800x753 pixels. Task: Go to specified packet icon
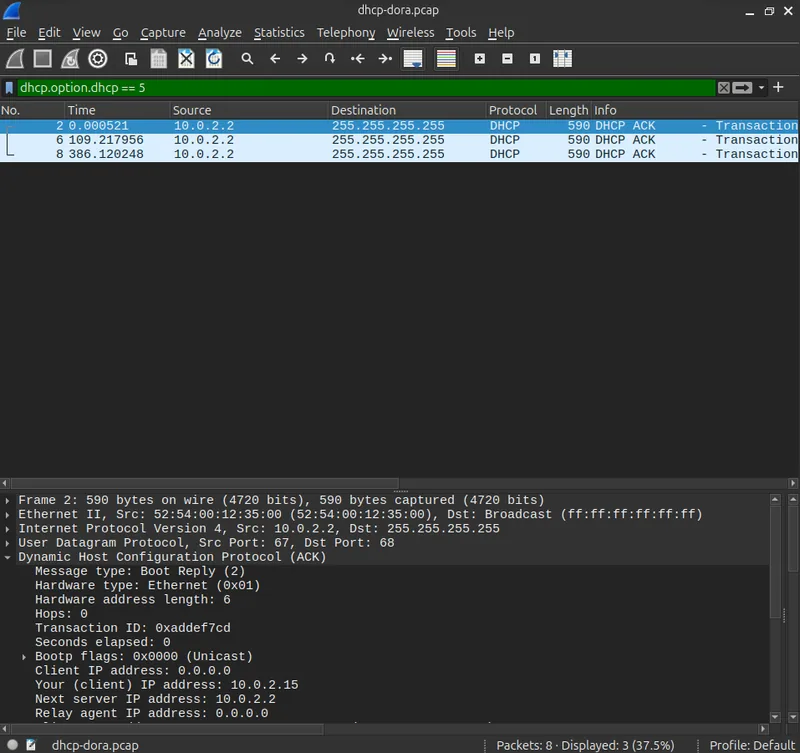pos(330,59)
